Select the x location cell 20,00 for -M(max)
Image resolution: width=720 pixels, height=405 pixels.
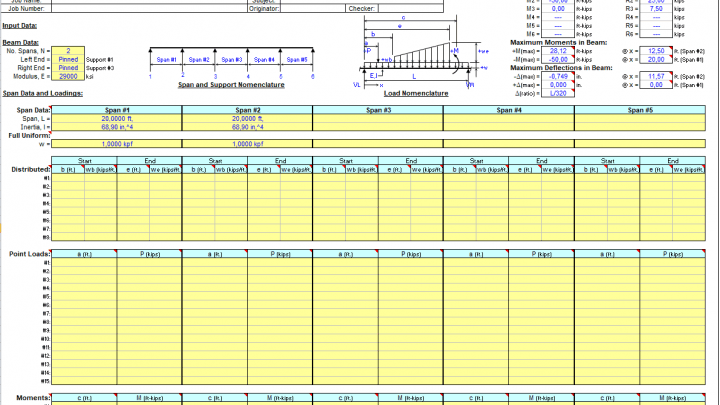(656, 59)
